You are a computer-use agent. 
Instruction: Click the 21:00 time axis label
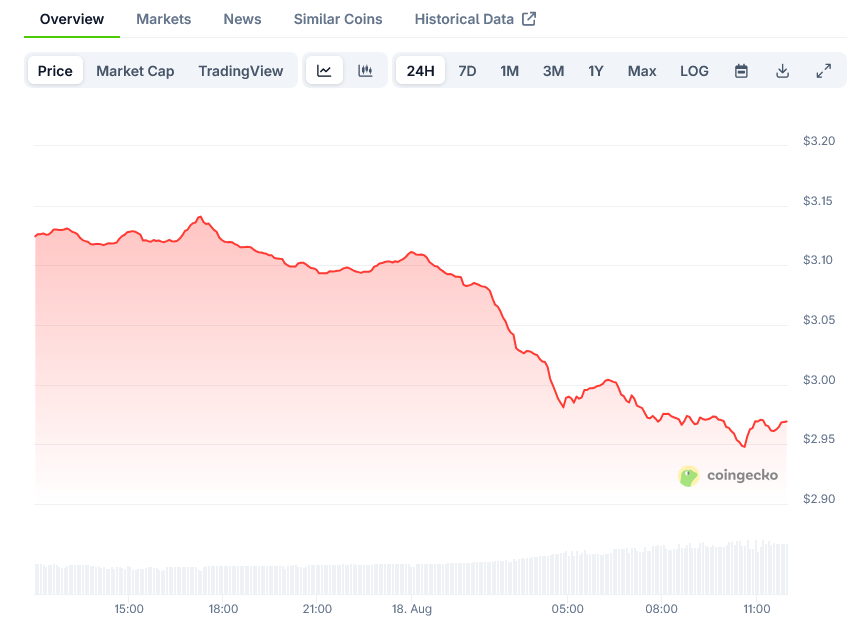pos(317,609)
